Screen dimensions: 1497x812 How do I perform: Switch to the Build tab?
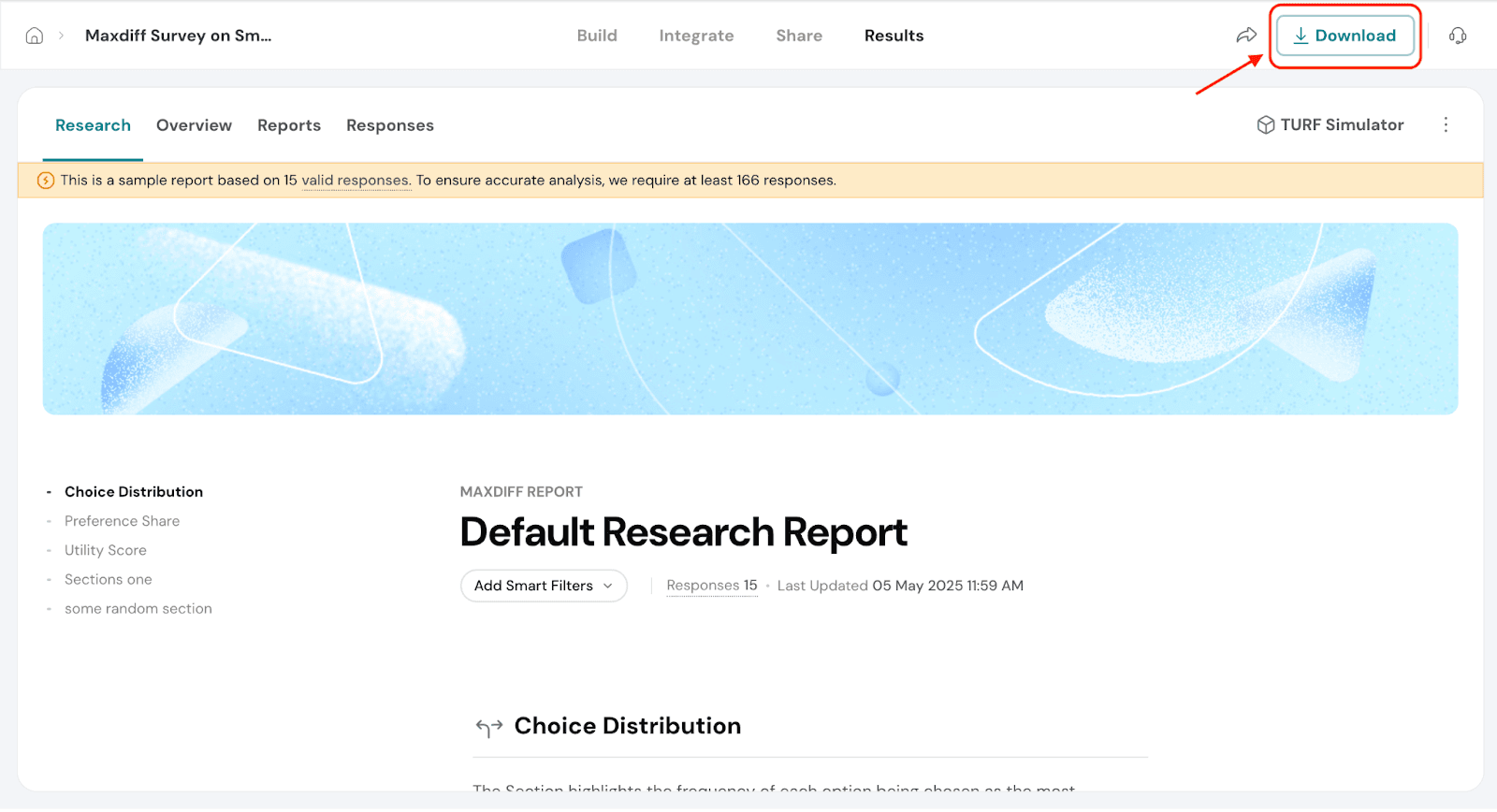click(597, 36)
